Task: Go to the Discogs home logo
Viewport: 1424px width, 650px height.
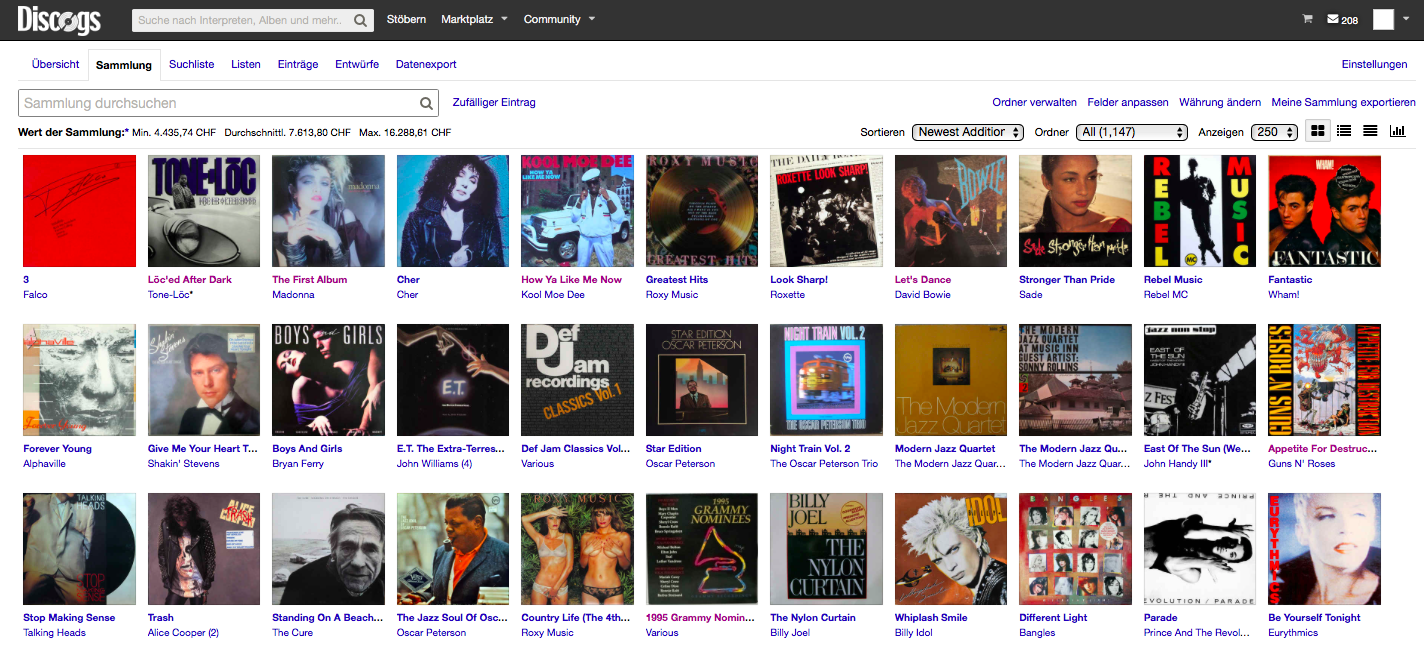Action: point(59,19)
